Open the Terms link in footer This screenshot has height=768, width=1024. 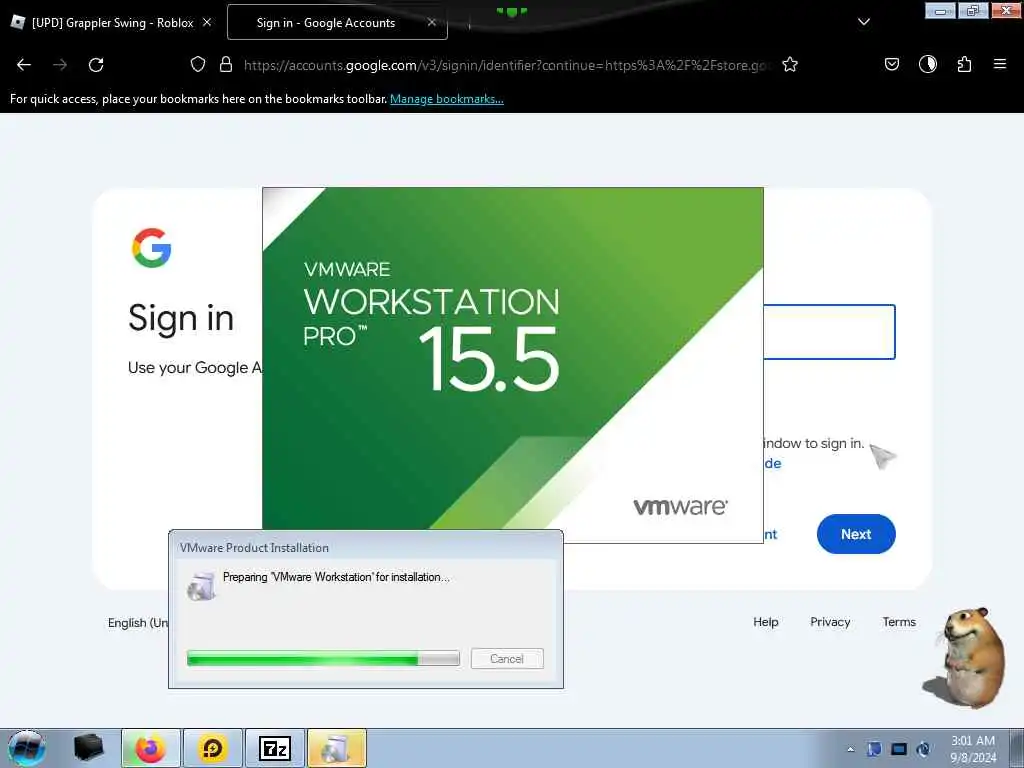click(899, 622)
